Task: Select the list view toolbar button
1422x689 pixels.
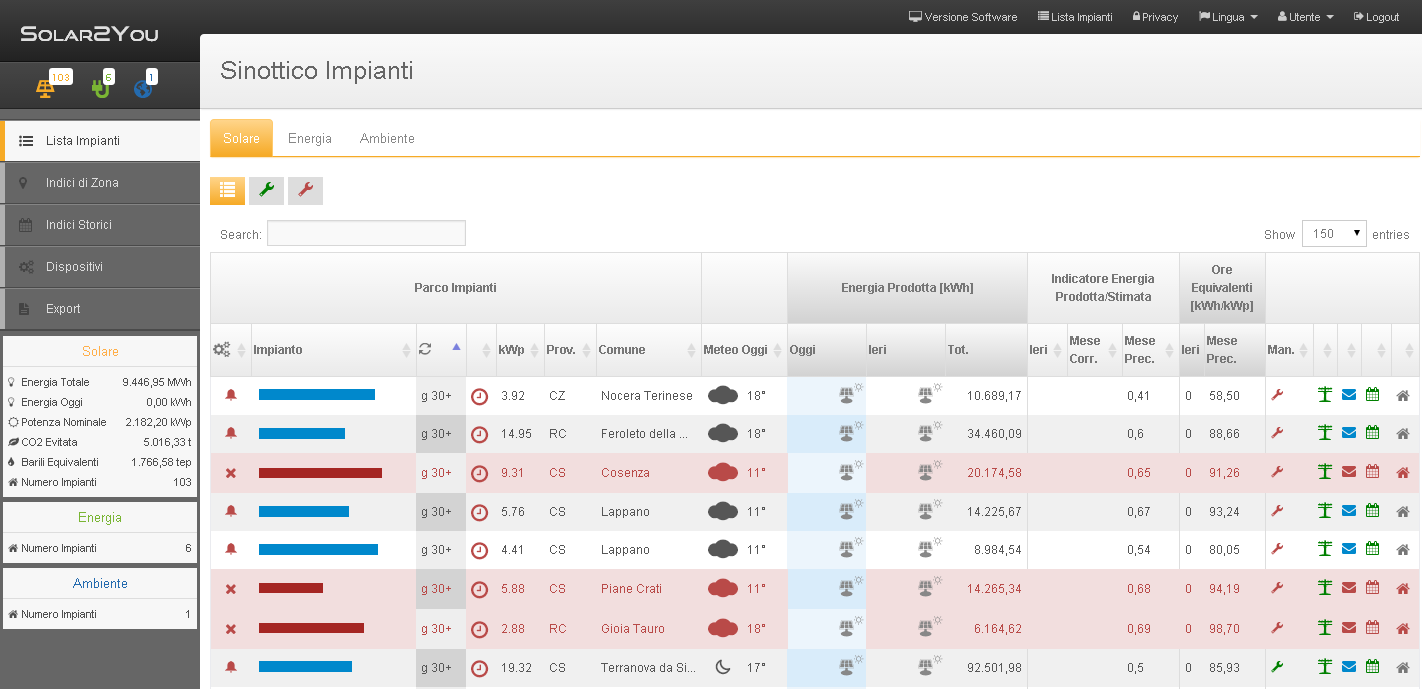Action: 227,190
